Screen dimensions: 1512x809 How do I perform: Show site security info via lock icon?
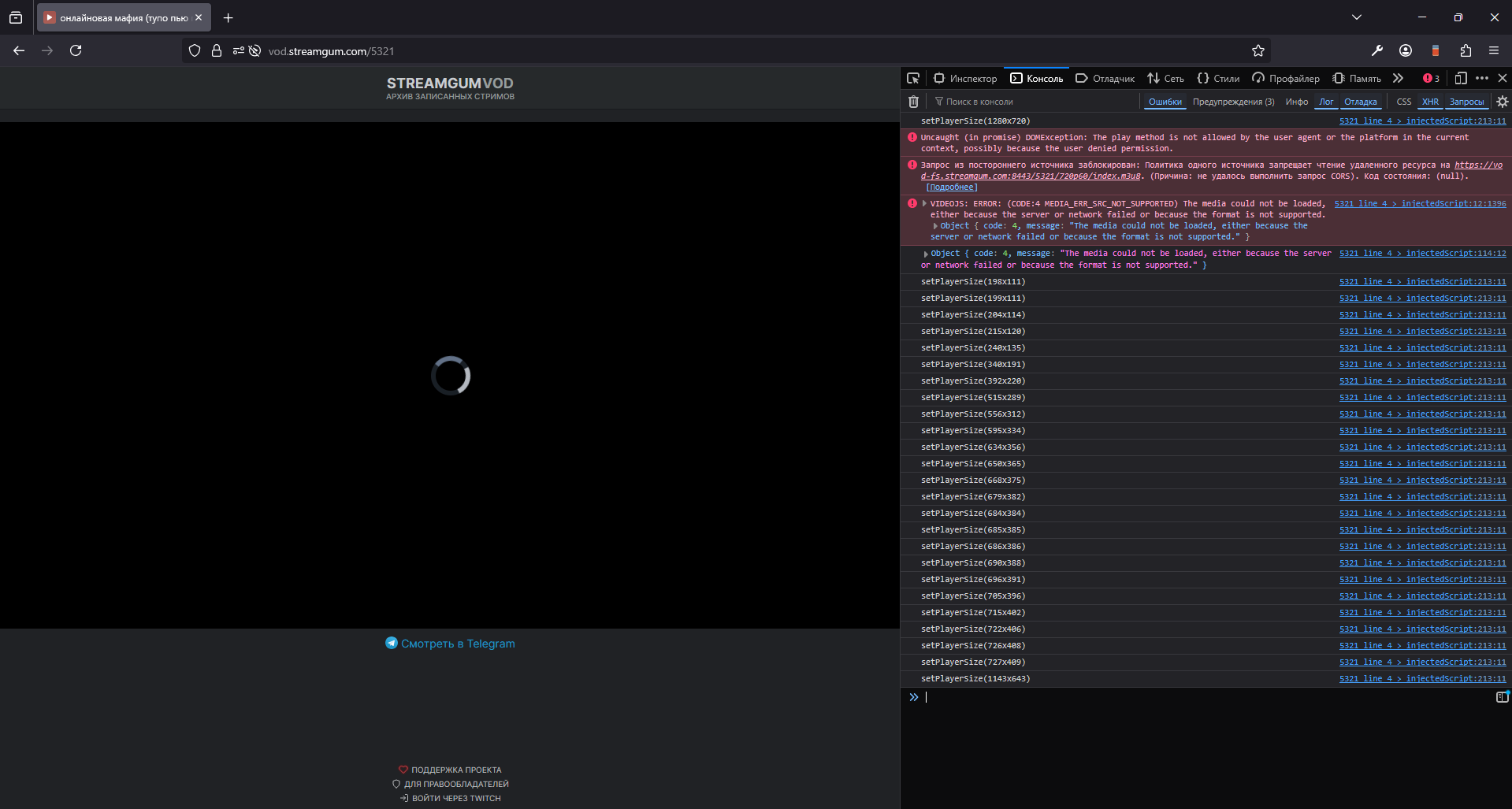pyautogui.click(x=217, y=51)
